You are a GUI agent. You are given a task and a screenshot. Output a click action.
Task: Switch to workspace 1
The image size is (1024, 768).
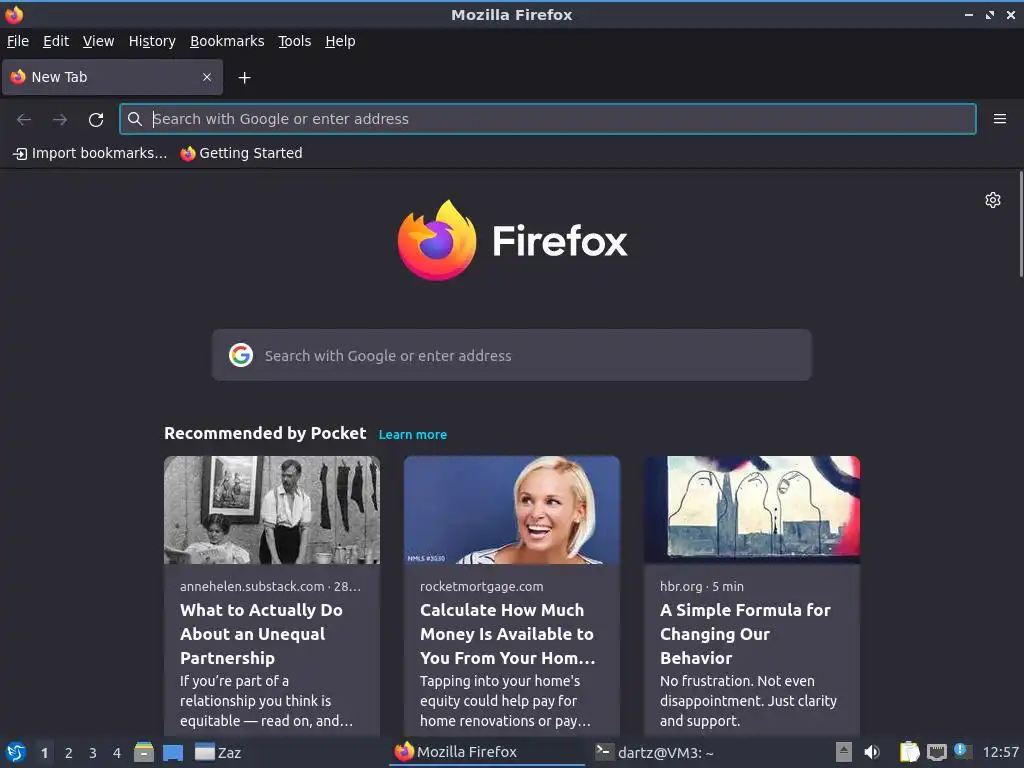(x=44, y=753)
